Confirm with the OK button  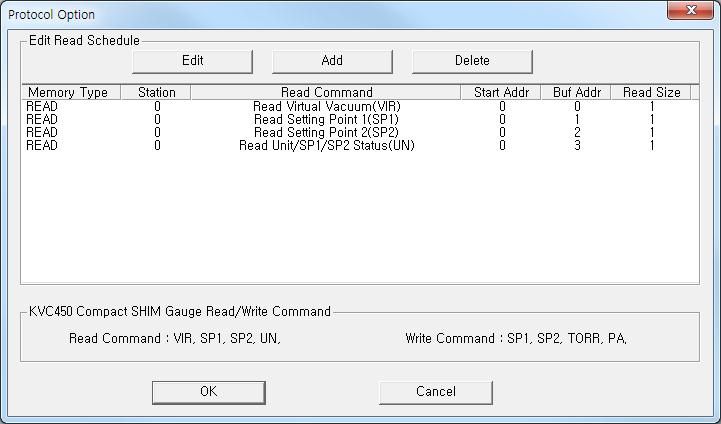tap(208, 392)
